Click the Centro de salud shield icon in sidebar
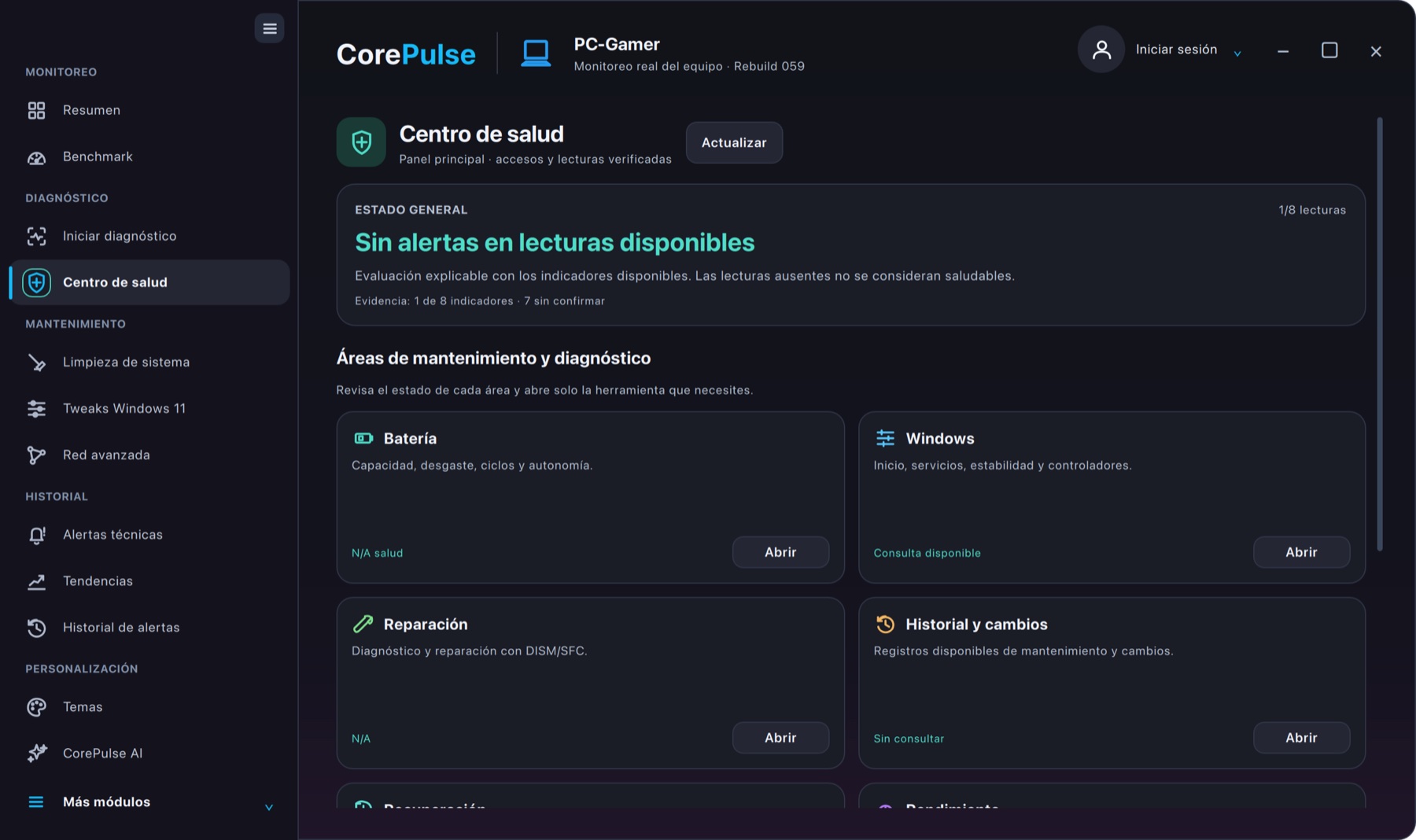The image size is (1416, 840). coord(36,282)
